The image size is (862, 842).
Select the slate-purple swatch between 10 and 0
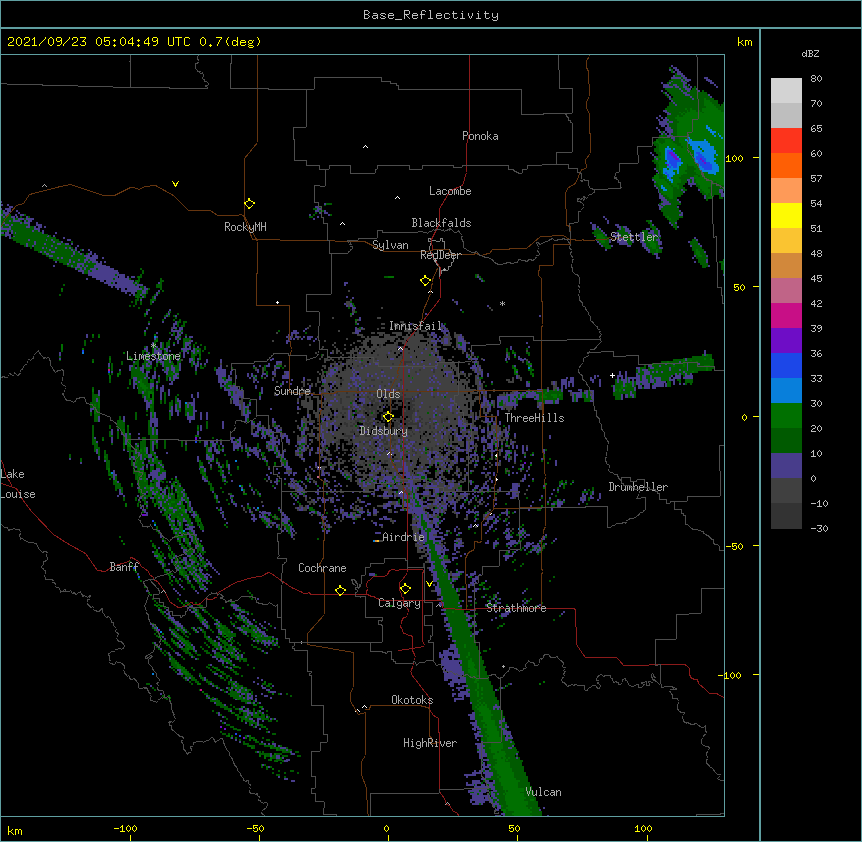(x=786, y=466)
